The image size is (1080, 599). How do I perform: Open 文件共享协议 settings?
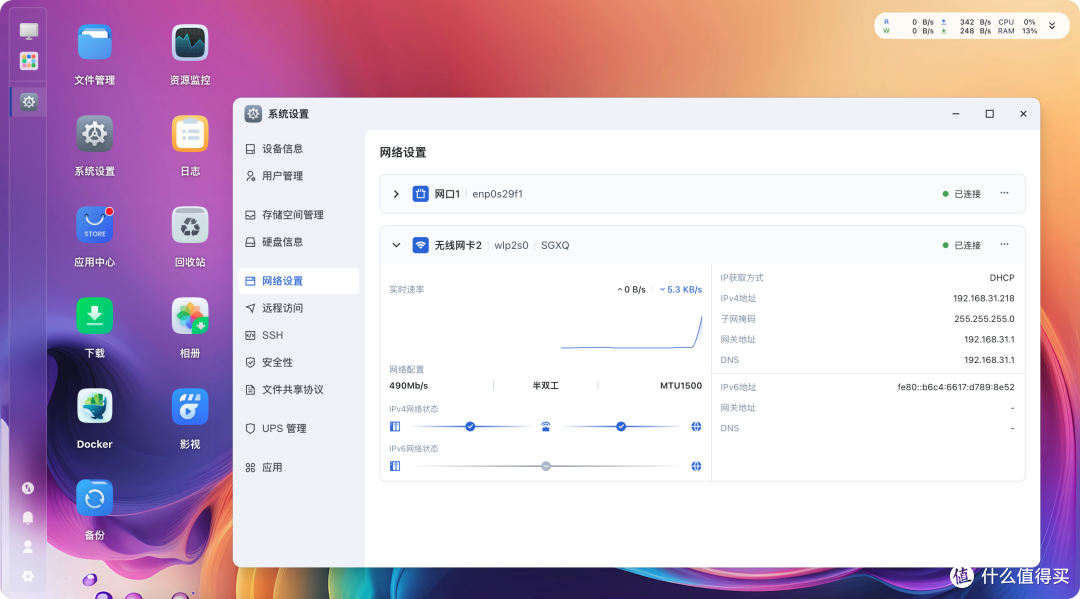point(298,390)
